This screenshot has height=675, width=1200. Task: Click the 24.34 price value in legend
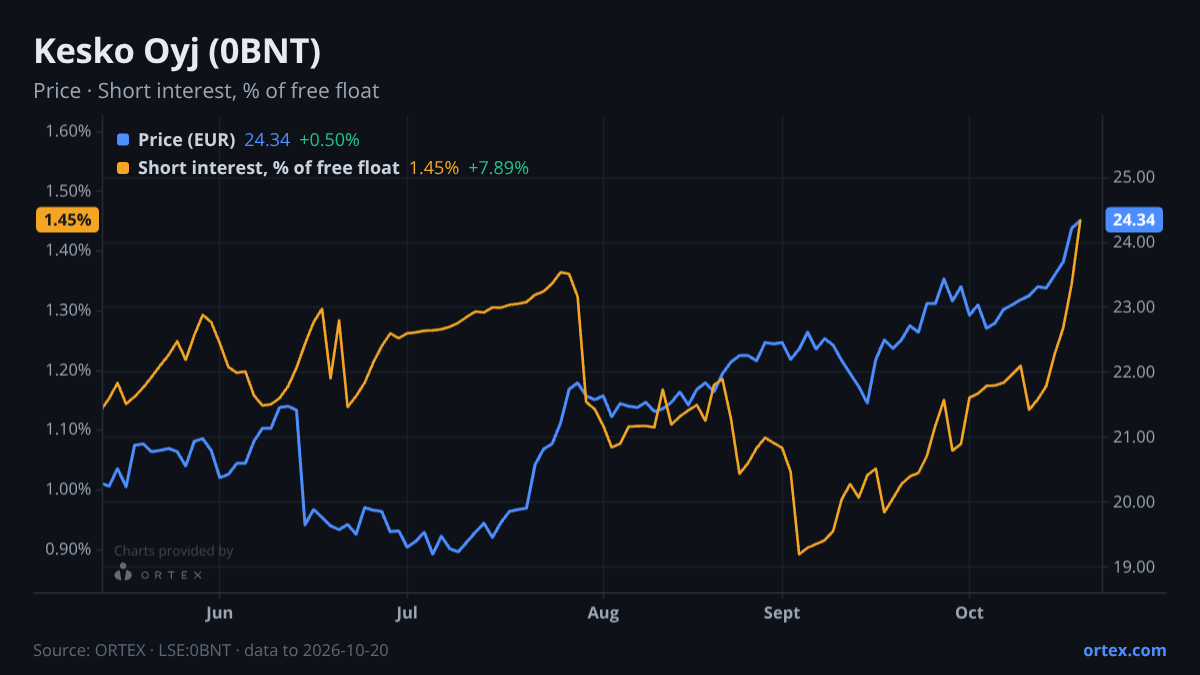coord(267,140)
